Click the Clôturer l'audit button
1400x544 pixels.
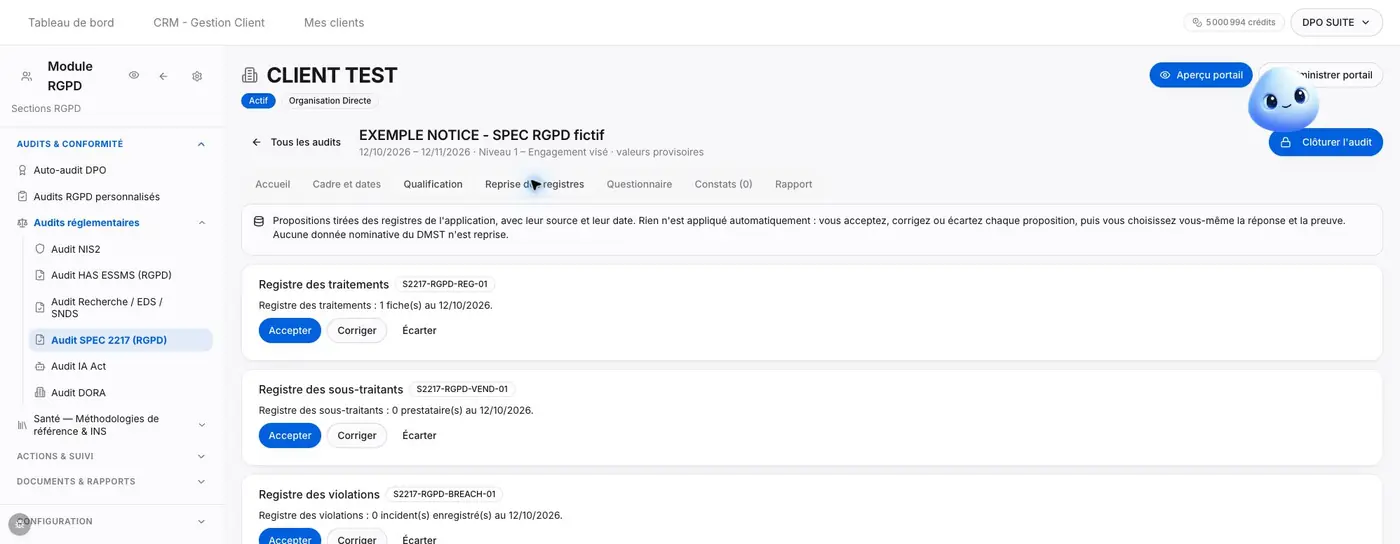1326,142
